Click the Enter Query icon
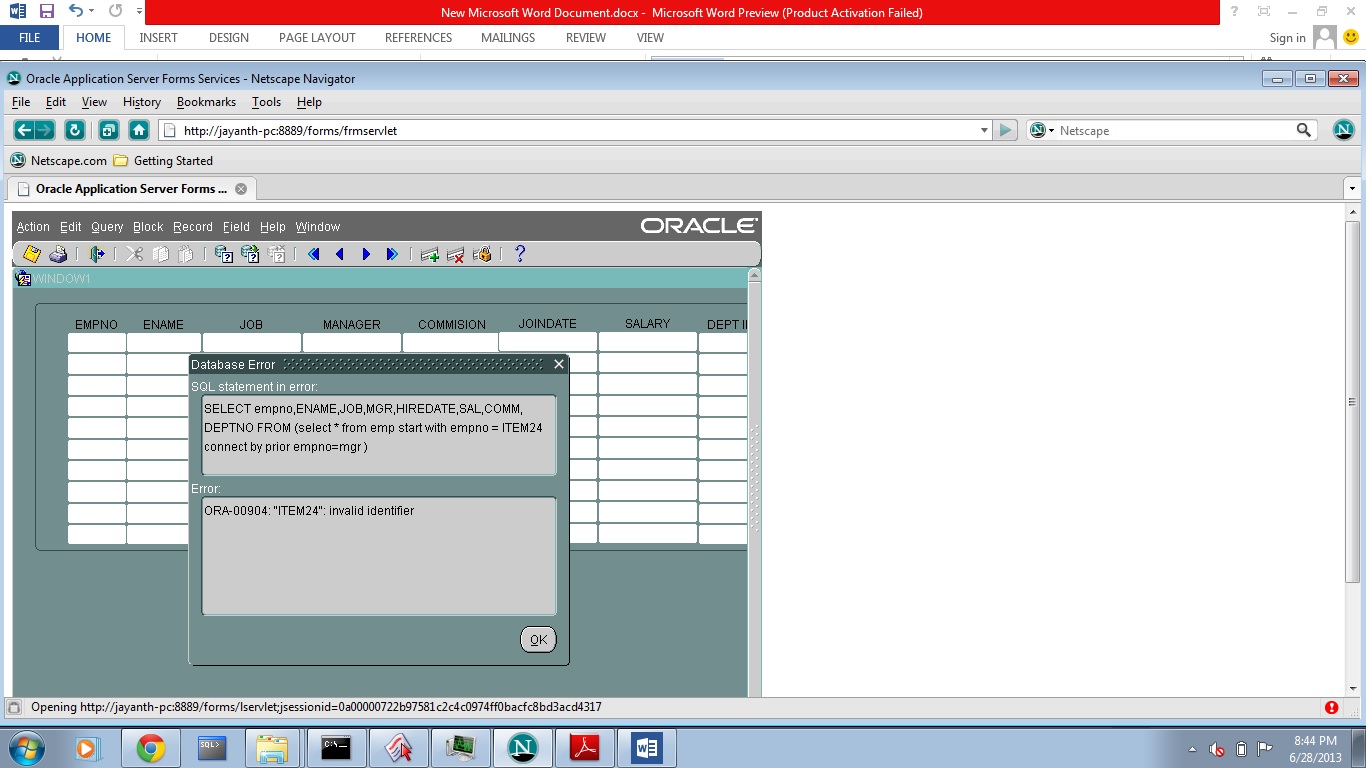 [224, 254]
